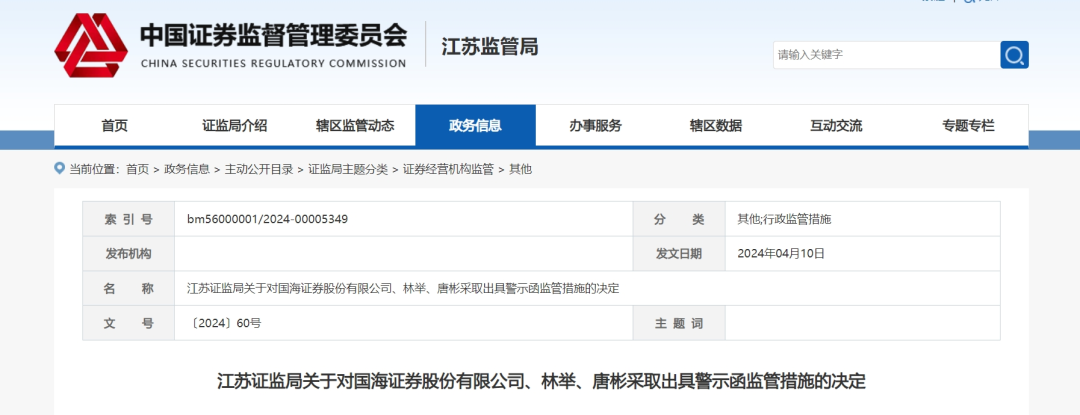The height and width of the screenshot is (415, 1080).
Task: Click the 主动公开目录 breadcrumb link
Action: 259,169
